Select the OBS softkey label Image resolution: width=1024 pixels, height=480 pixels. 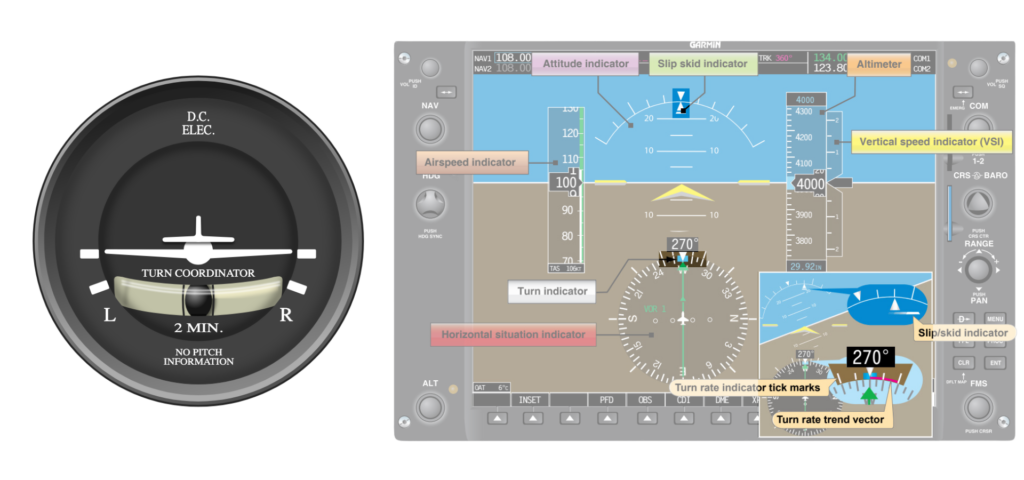coord(645,400)
